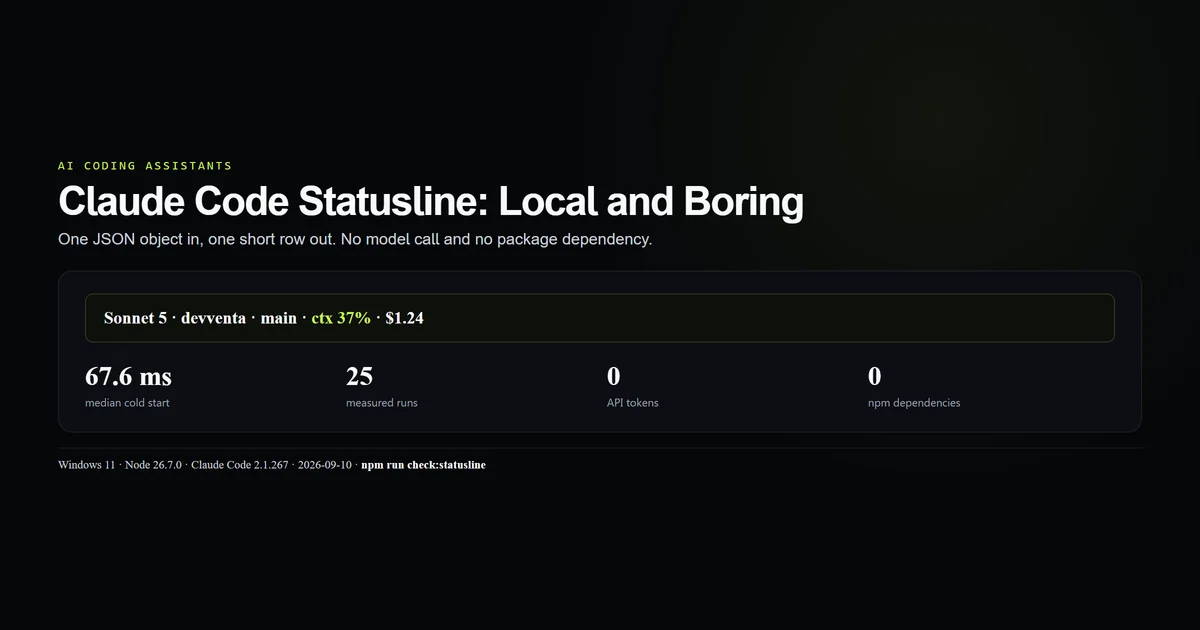
Task: Click 'Claude Code 2.1.267' in the footer
Action: point(239,465)
